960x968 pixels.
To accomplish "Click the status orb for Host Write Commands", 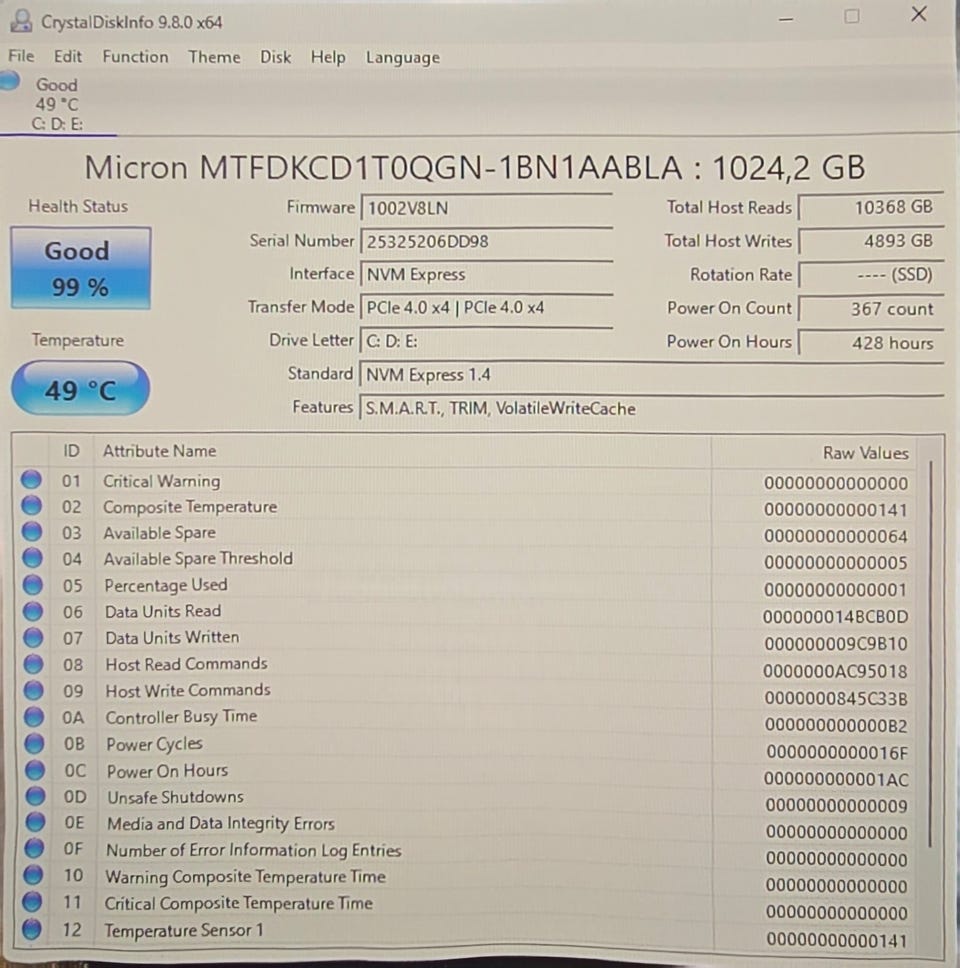I will (x=33, y=690).
